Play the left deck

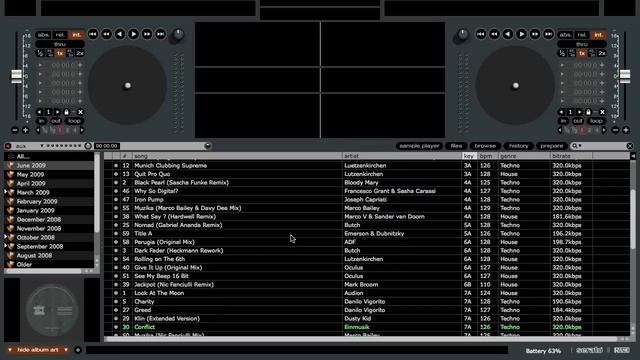(133, 34)
